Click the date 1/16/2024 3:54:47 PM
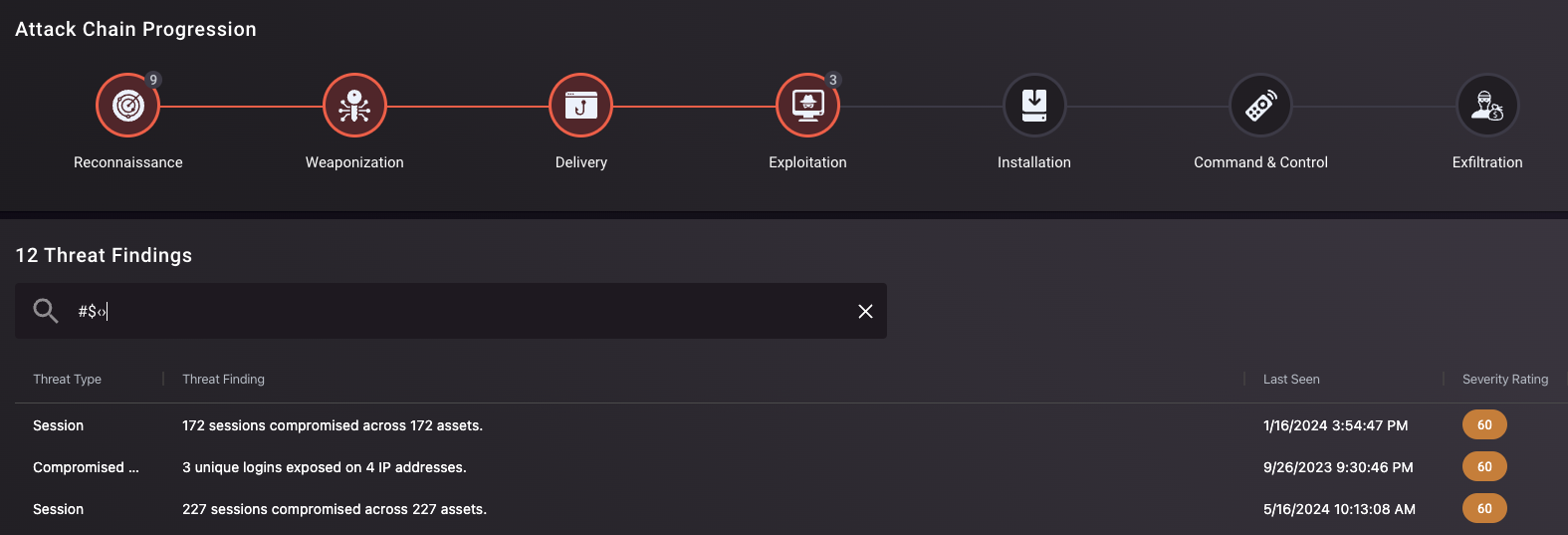Image resolution: width=1568 pixels, height=535 pixels. (x=1335, y=425)
